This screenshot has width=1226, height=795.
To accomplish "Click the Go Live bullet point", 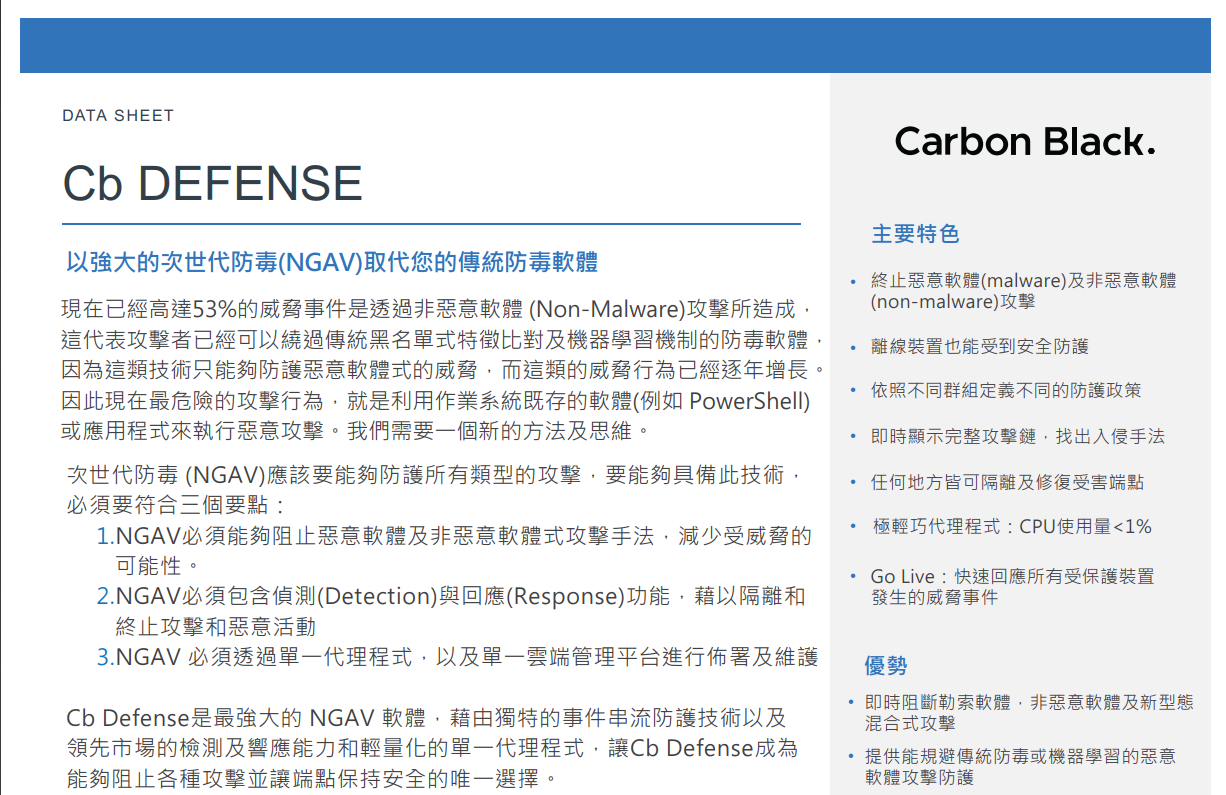I will click(x=1012, y=587).
